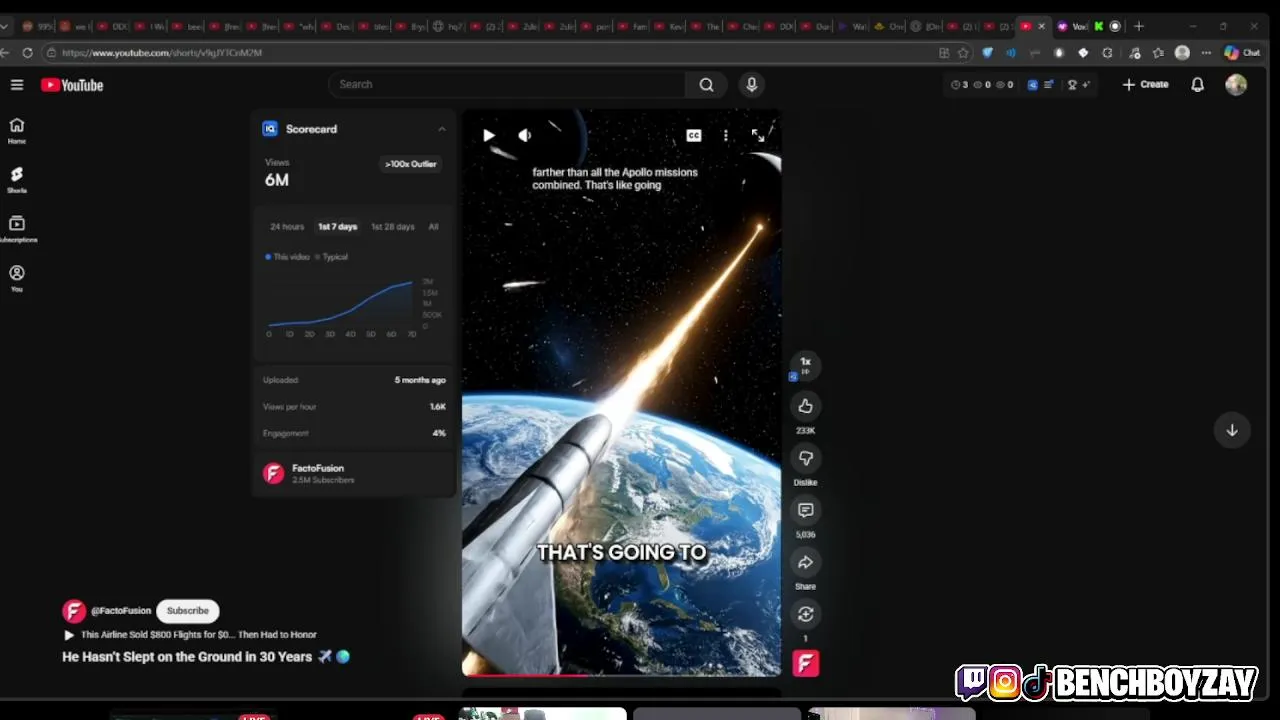Open Shorts in the left sidebar

(x=17, y=180)
